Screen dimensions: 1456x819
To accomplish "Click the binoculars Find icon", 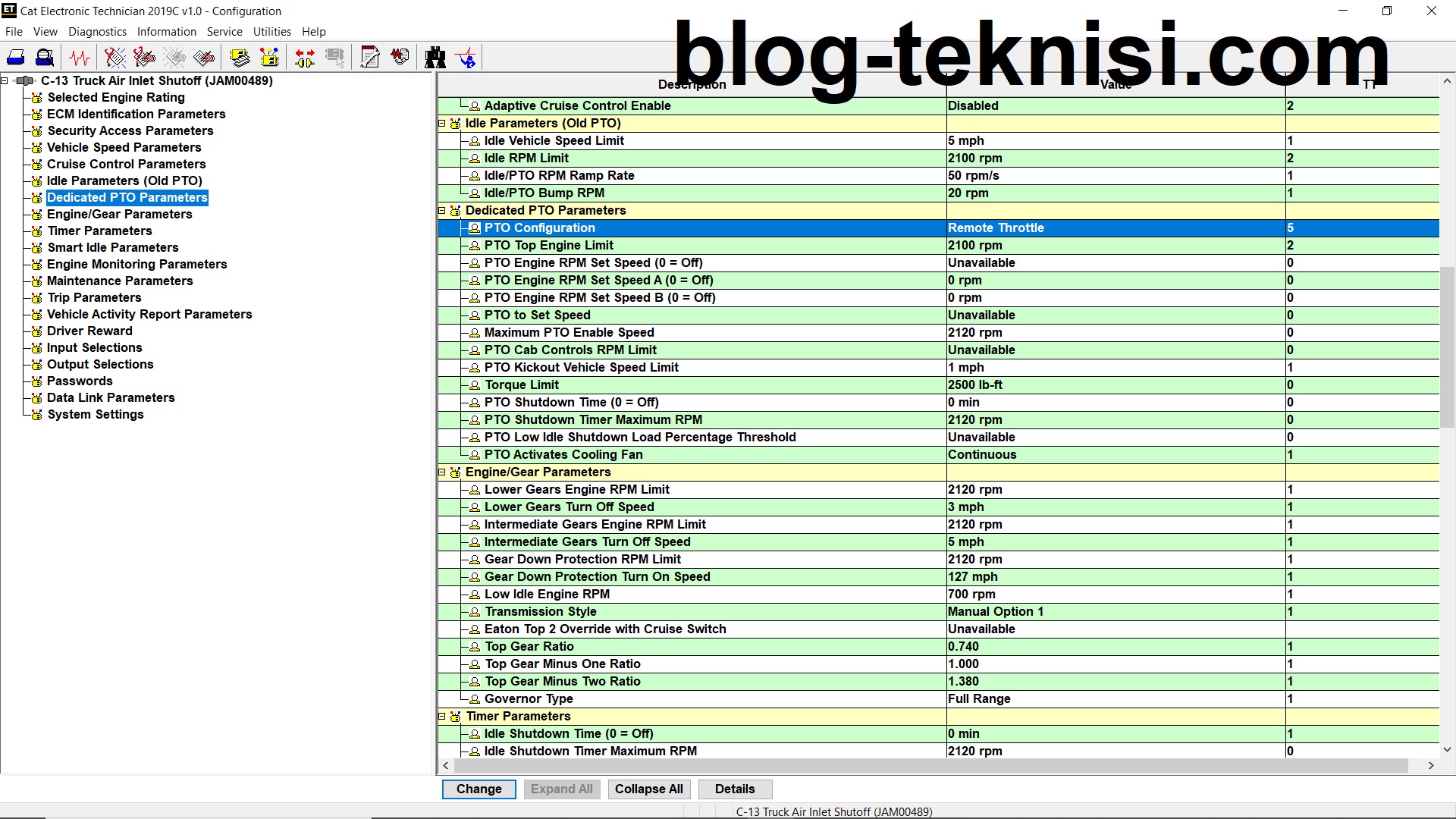I will 435,58.
